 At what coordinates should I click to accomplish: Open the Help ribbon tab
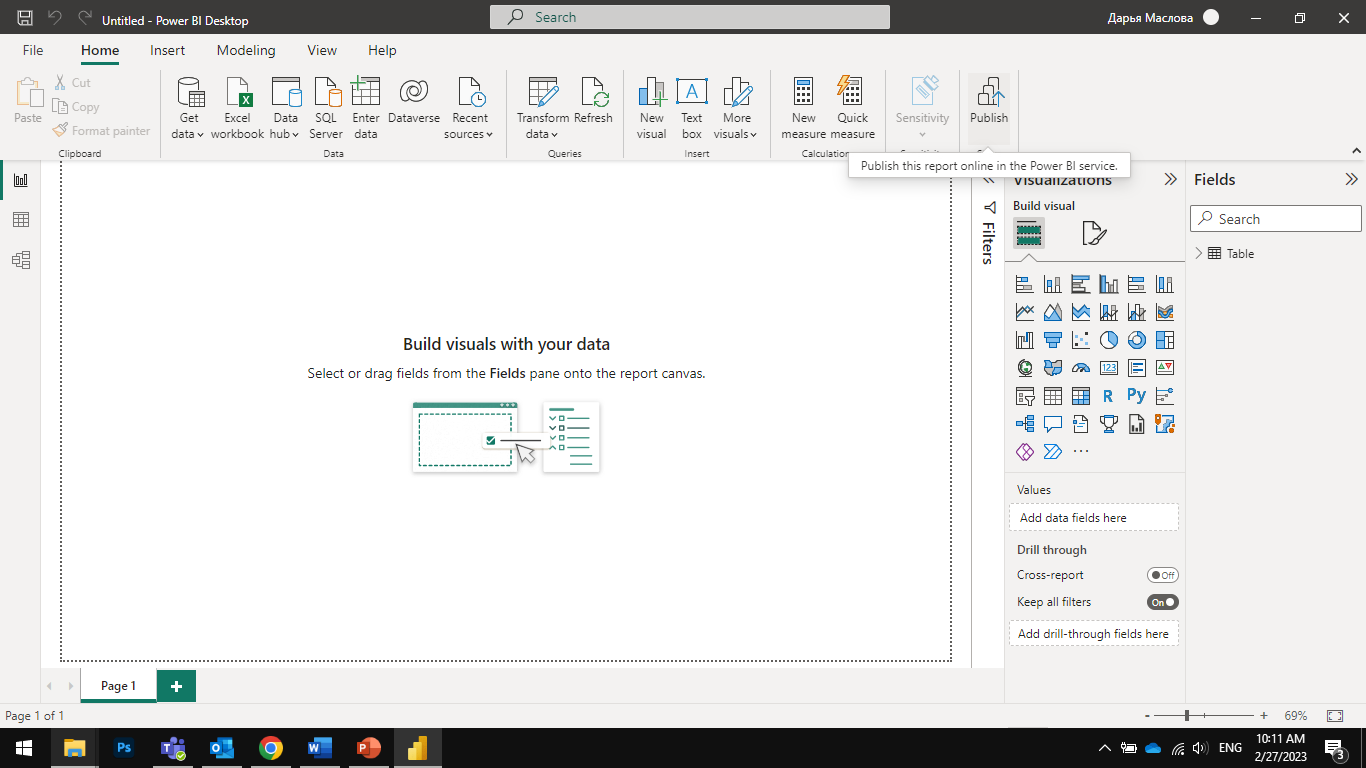[382, 50]
